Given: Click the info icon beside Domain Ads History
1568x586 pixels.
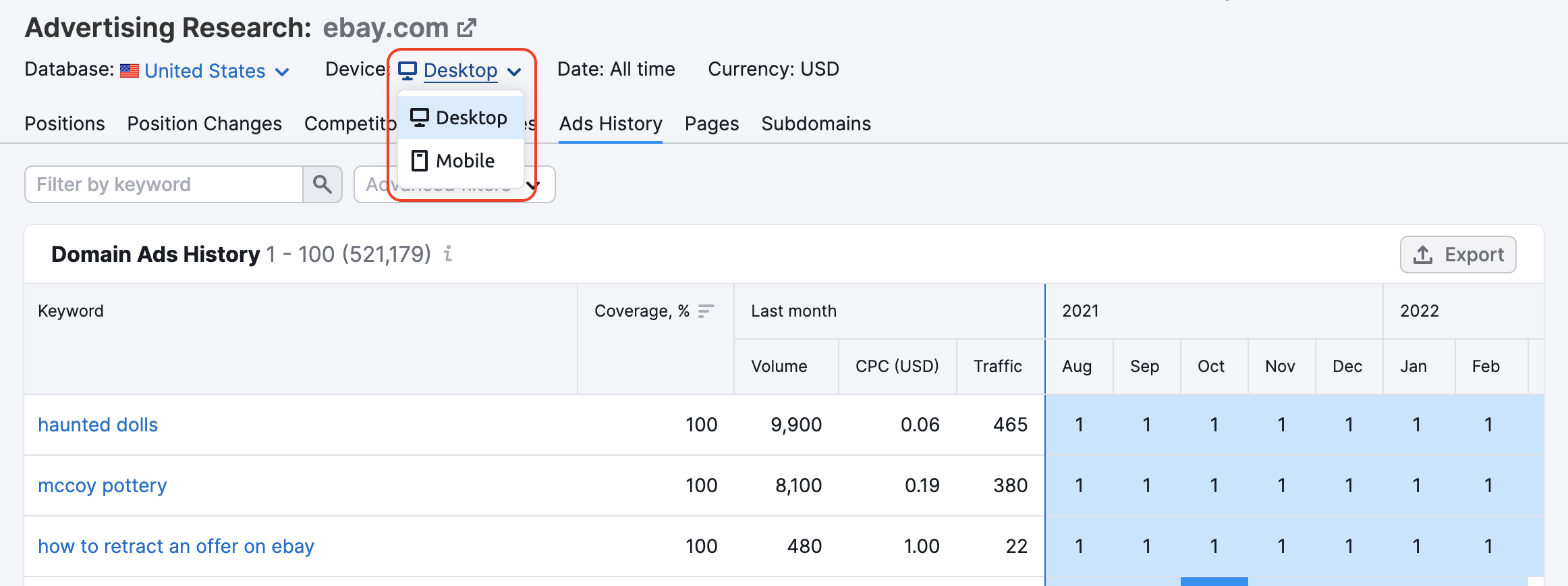Looking at the screenshot, I should pos(447,254).
